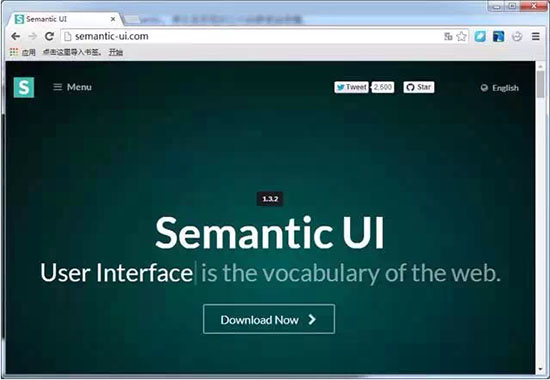550x380 pixels.
Task: Click the Tweet button
Action: (351, 87)
